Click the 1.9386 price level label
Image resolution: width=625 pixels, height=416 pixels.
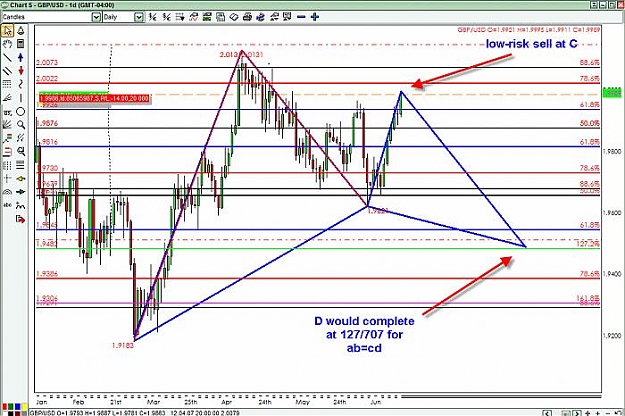47,274
